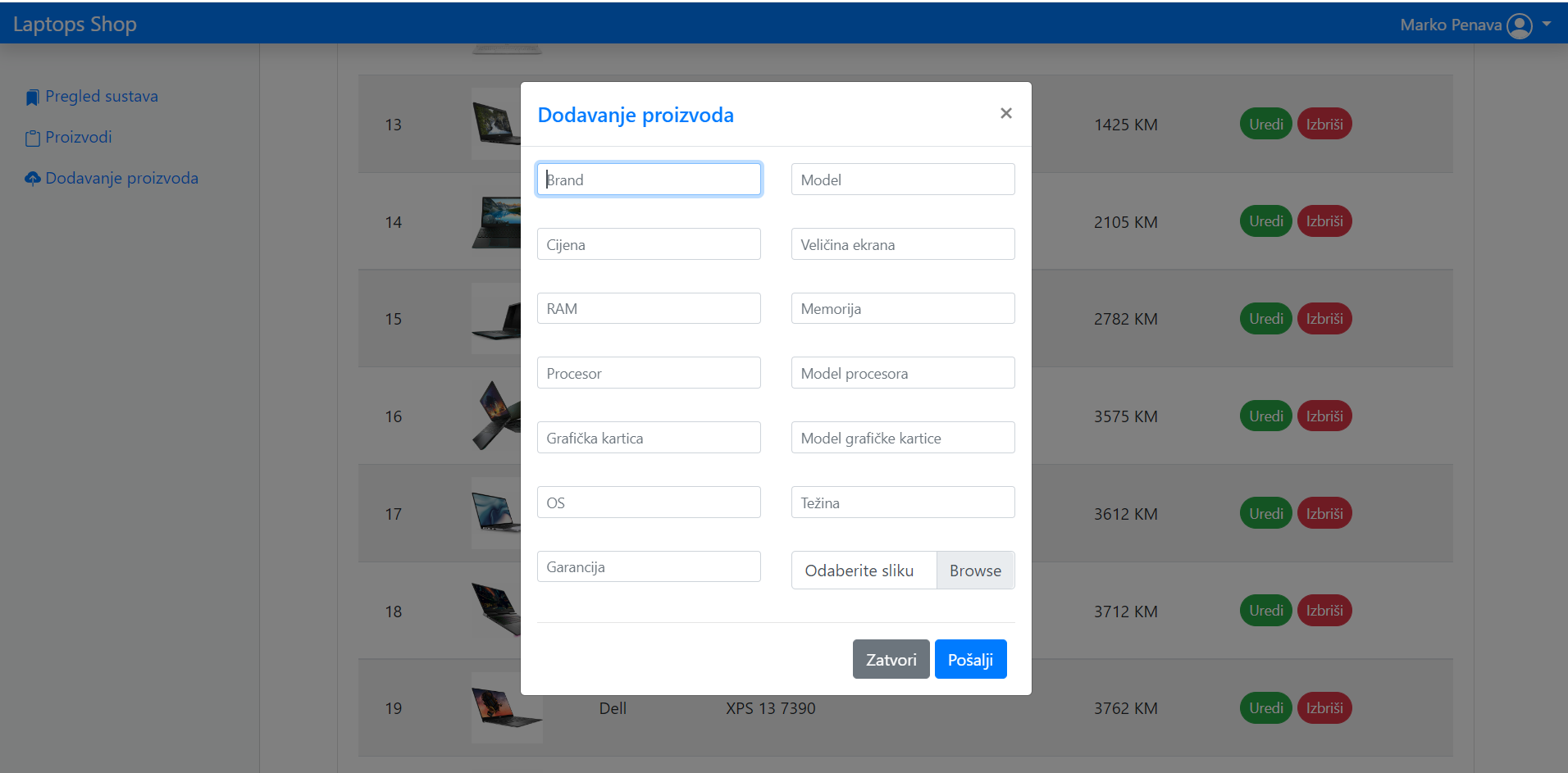Click Pošalji to submit the new product
This screenshot has height=773, width=1568.
(970, 659)
